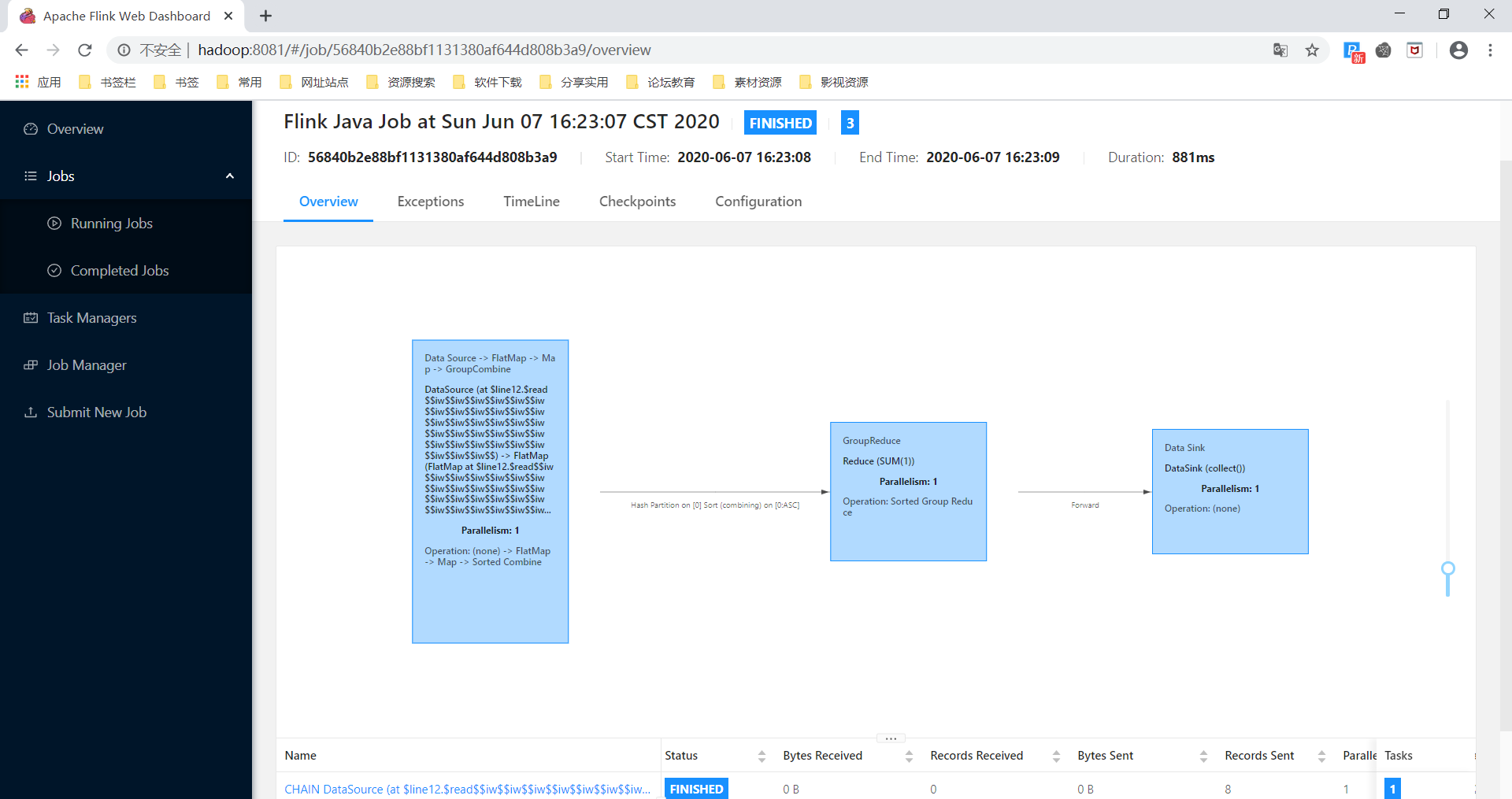Screen dimensions: 1512x799
Task: Go back in browser history
Action: [21, 50]
